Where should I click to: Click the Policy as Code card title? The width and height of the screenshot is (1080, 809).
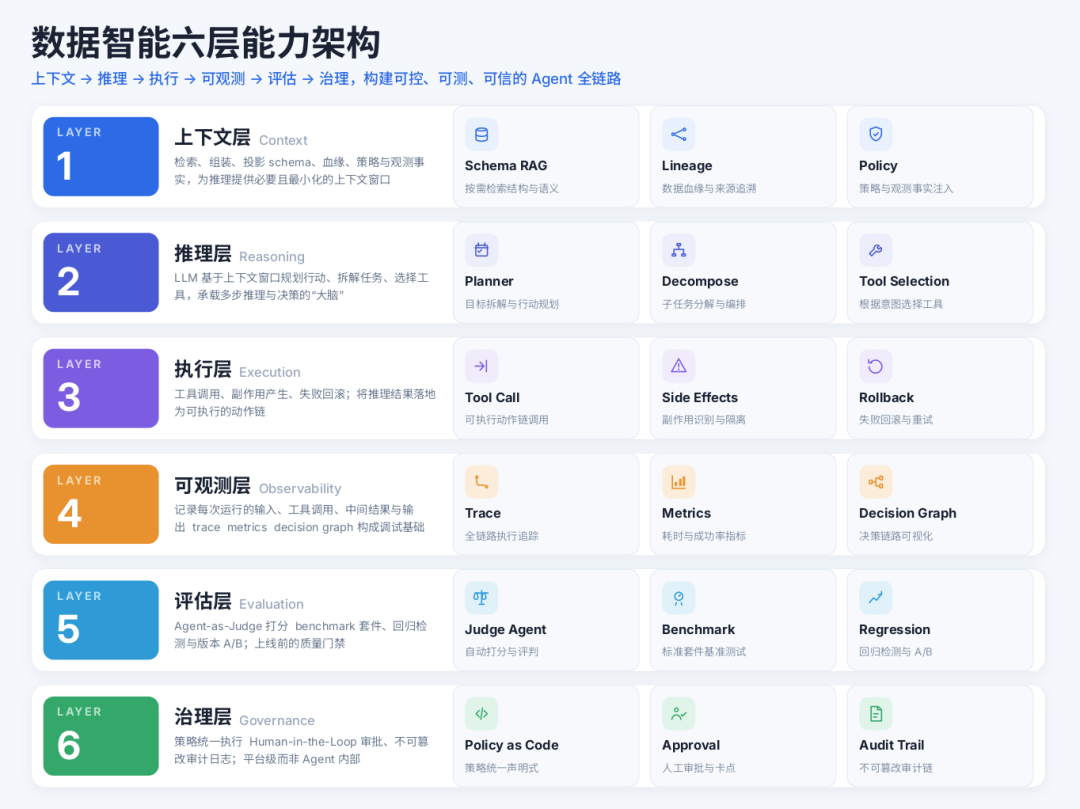click(512, 745)
